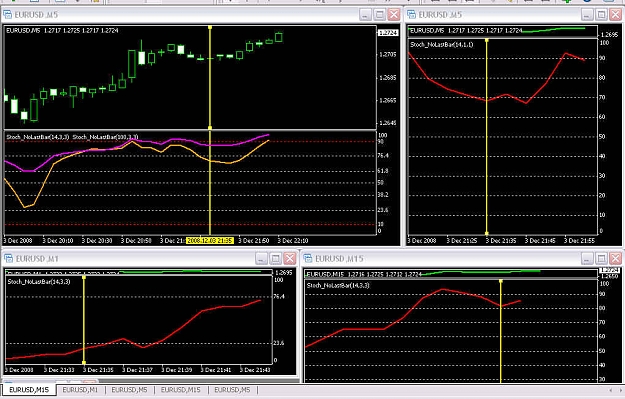
Task: Minimize the EURUSD,M15 chart window
Action: pyautogui.click(x=587, y=259)
